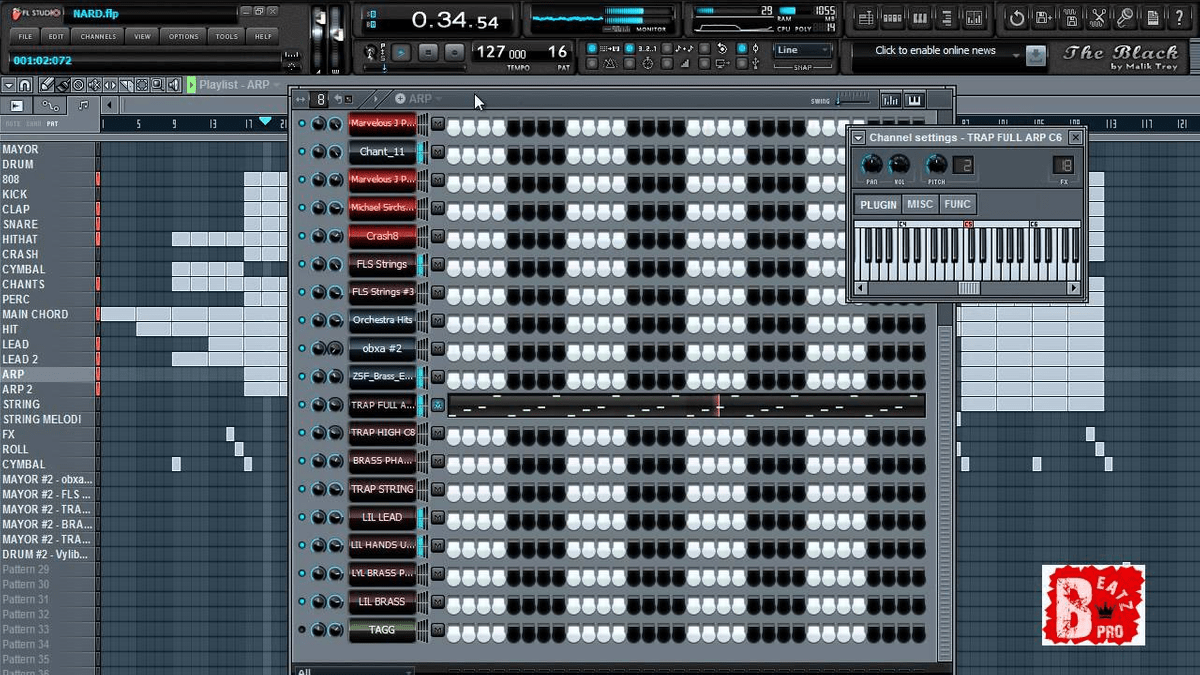The image size is (1200, 675).
Task: Select the PLUGIN tab in Channel settings
Action: 878,204
